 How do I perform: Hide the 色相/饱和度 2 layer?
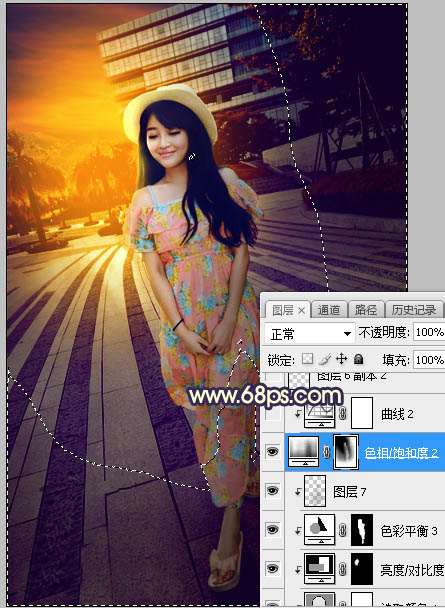point(273,452)
